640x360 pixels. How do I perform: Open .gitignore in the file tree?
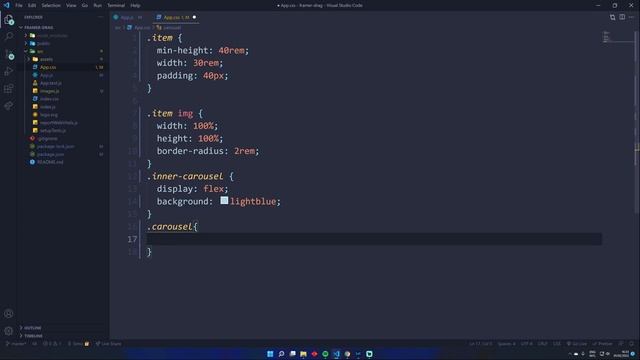coord(47,138)
